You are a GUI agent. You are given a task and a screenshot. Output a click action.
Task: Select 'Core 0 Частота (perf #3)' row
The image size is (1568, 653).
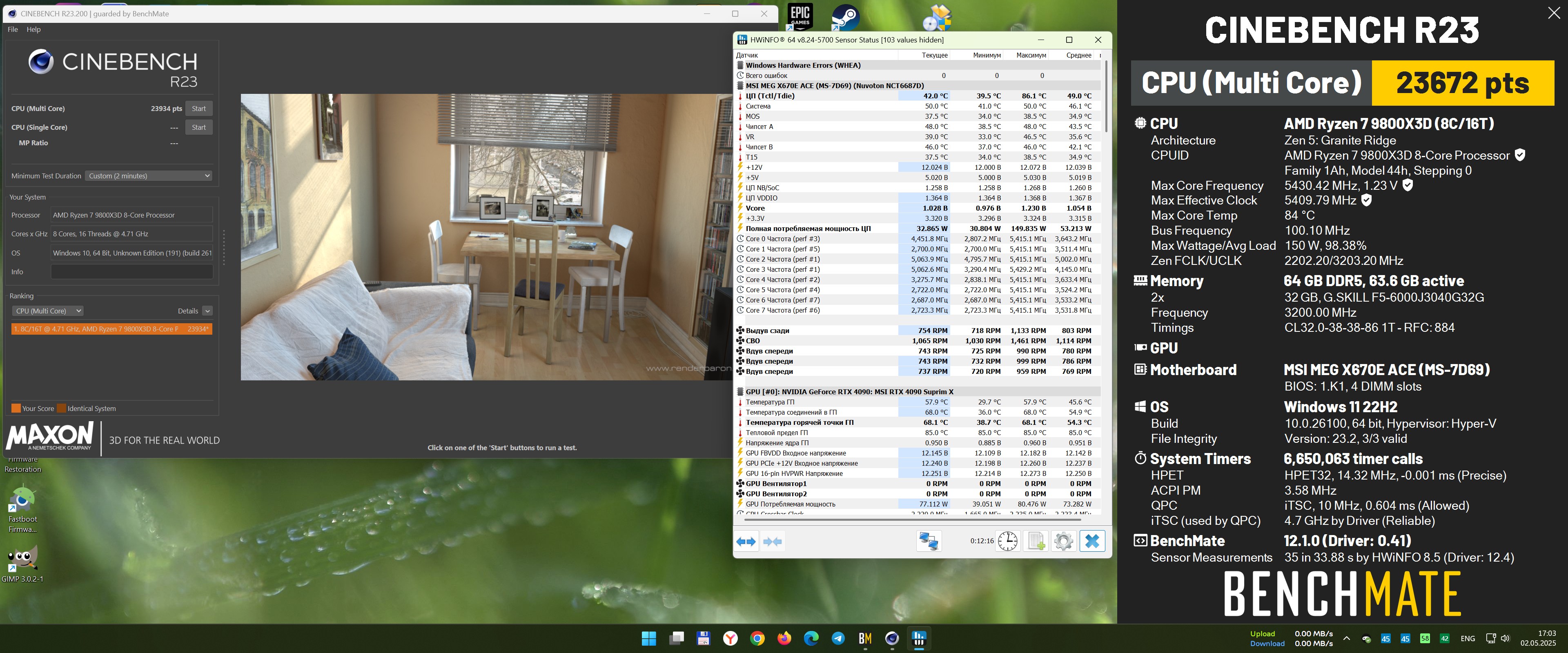(x=917, y=239)
